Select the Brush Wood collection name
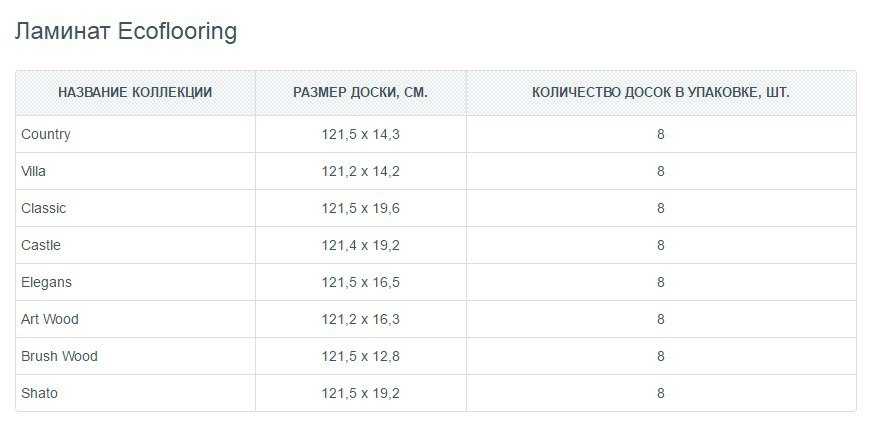Image resolution: width=883 pixels, height=438 pixels. pos(59,356)
